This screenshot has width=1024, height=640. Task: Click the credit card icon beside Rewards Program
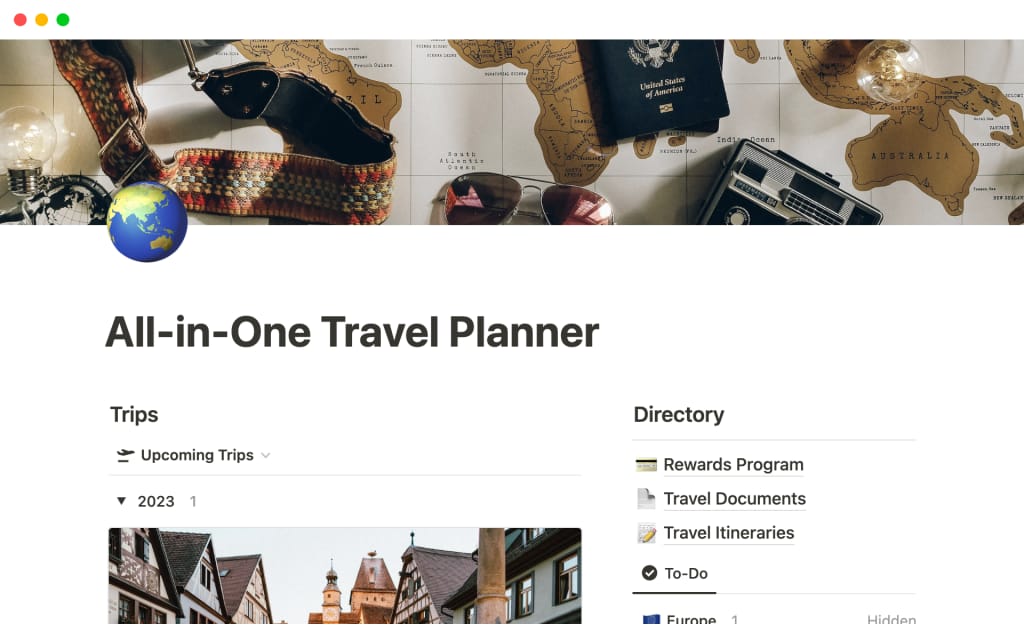pyautogui.click(x=646, y=465)
